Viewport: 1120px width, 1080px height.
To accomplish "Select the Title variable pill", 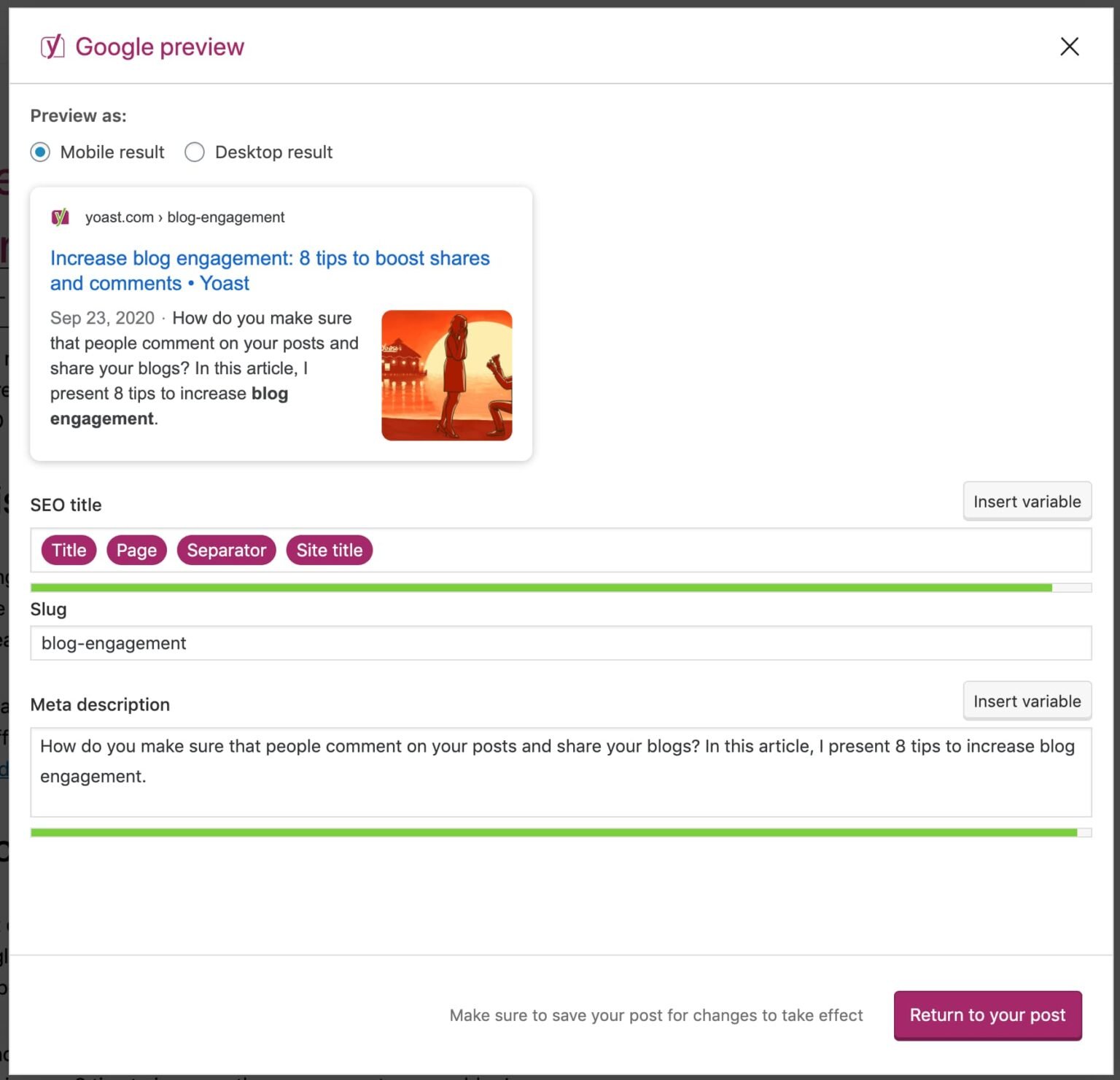I will coord(68,550).
